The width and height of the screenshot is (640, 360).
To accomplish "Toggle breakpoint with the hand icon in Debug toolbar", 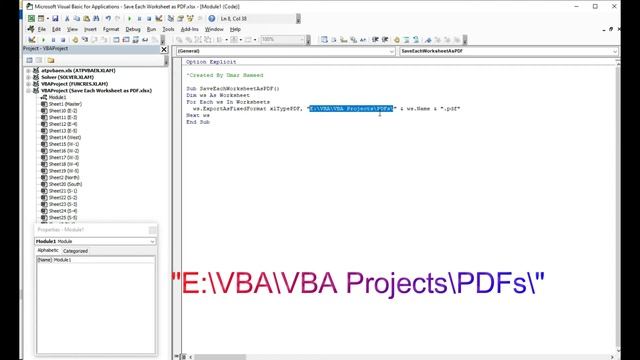I will point(75,40).
